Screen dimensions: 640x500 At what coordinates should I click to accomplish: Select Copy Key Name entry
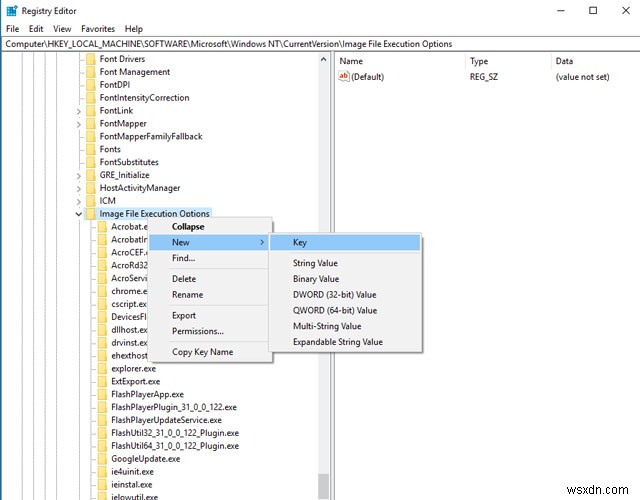pyautogui.click(x=210, y=352)
